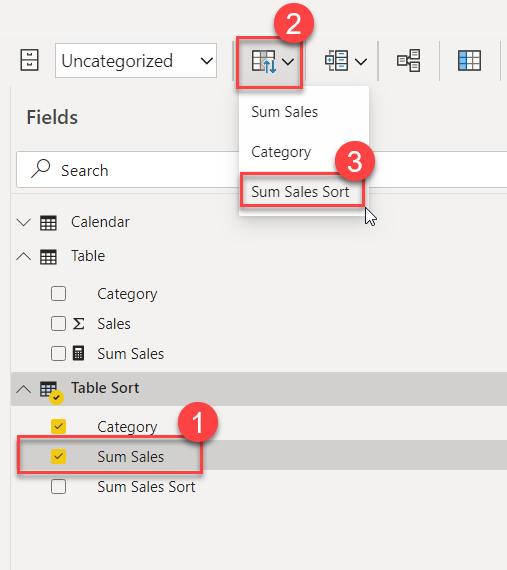The width and height of the screenshot is (507, 570).
Task: Uncheck Sum Sales under Table Sort
Action: (59, 457)
